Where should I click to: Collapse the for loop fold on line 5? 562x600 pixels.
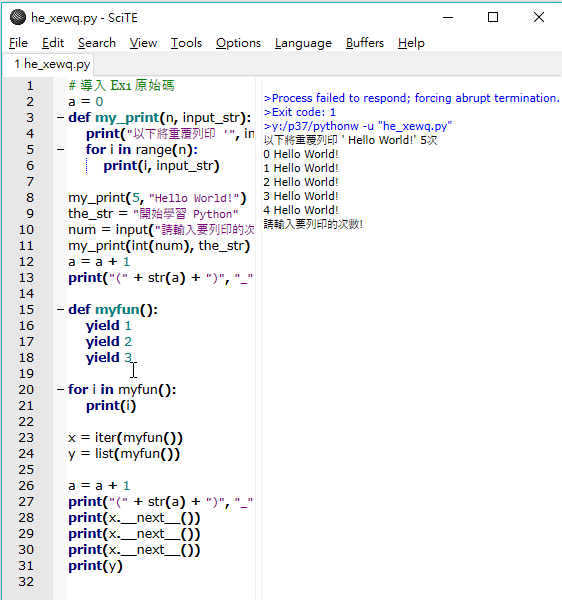point(60,150)
